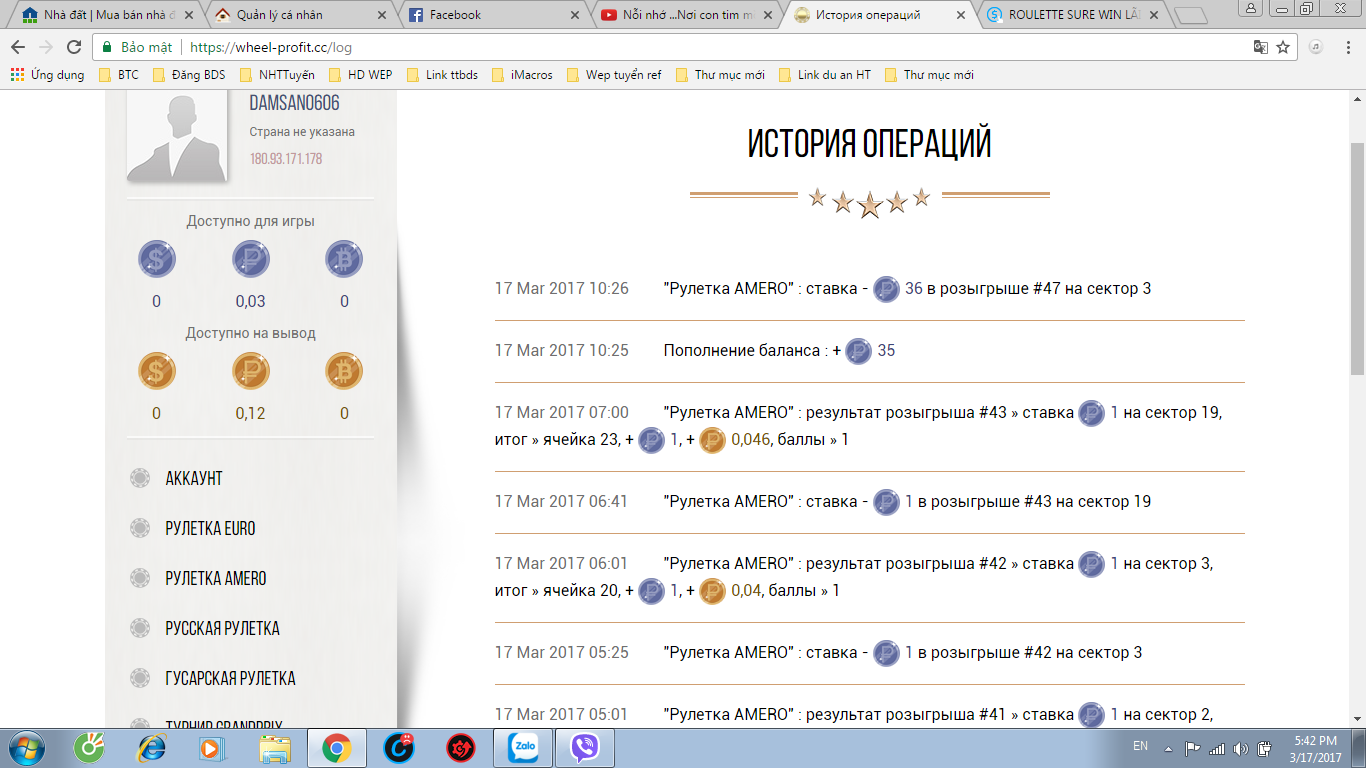This screenshot has height=768, width=1366.
Task: Open Русская рулетка
Action: coord(222,628)
